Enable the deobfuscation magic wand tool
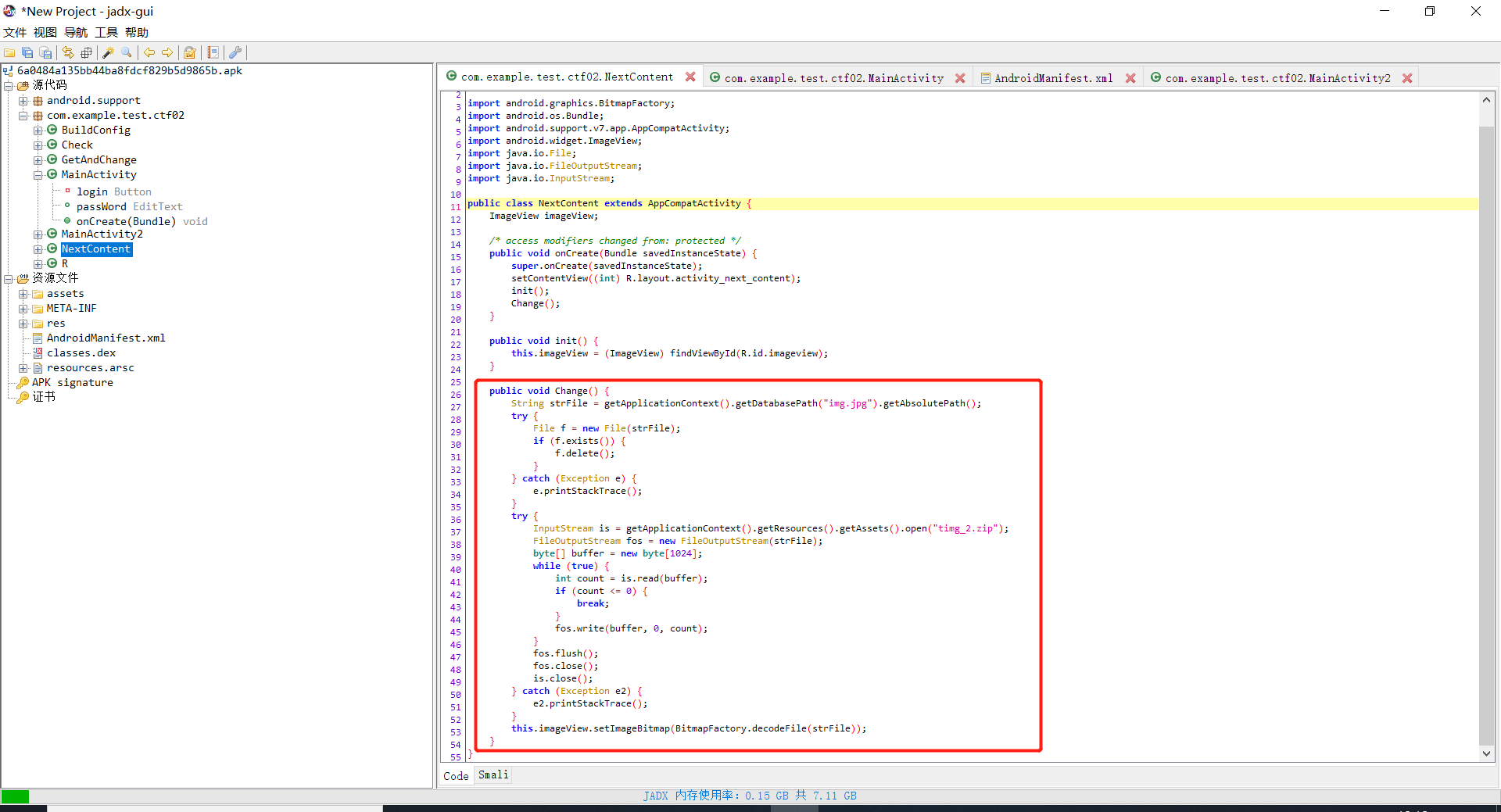The width and height of the screenshot is (1501, 812). pos(107,52)
